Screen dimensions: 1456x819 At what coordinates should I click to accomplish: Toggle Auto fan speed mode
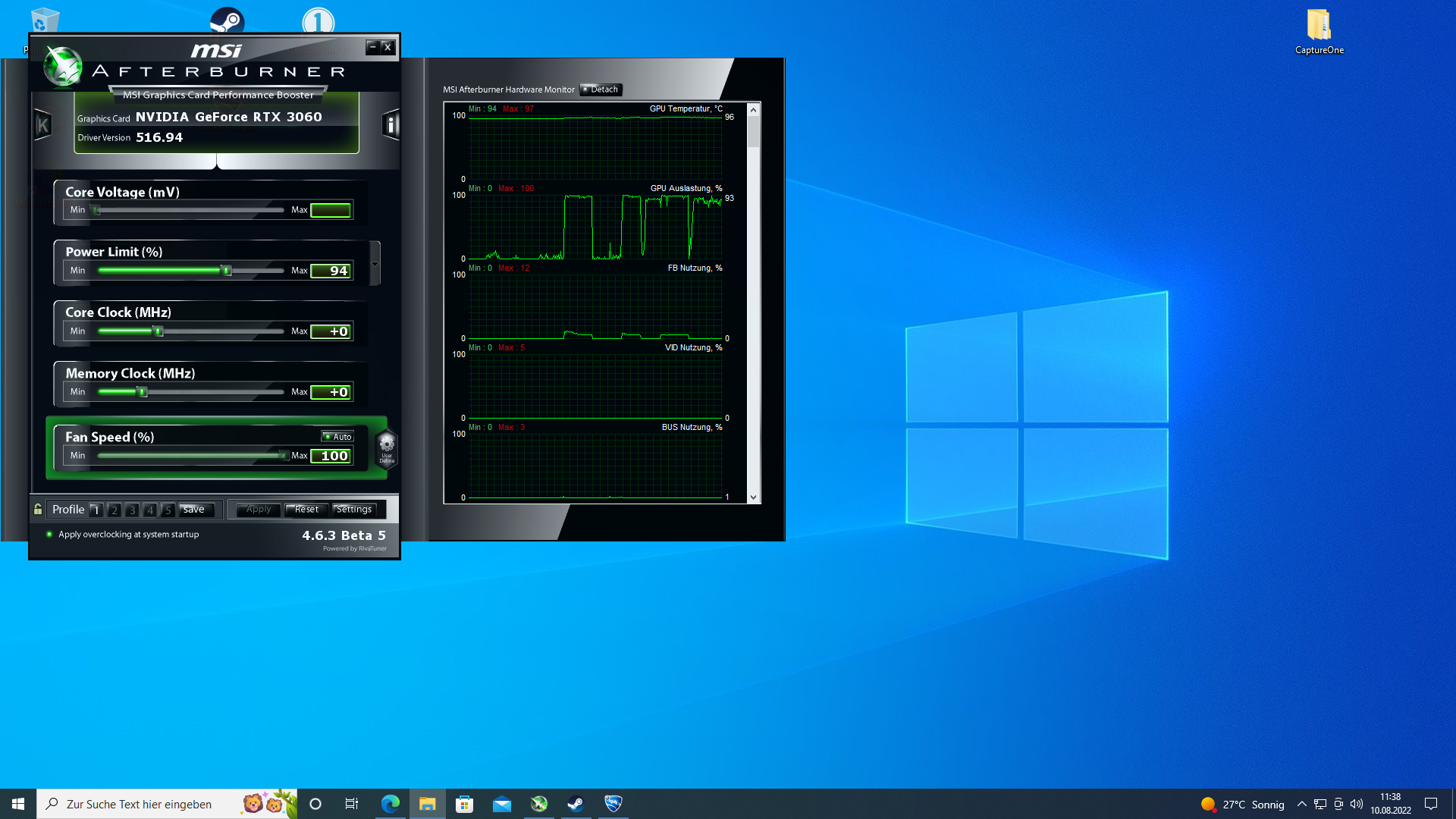pyautogui.click(x=337, y=437)
